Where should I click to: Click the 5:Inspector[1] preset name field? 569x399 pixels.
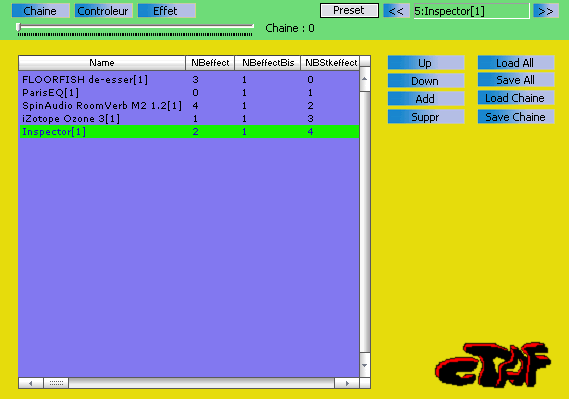[x=471, y=11]
